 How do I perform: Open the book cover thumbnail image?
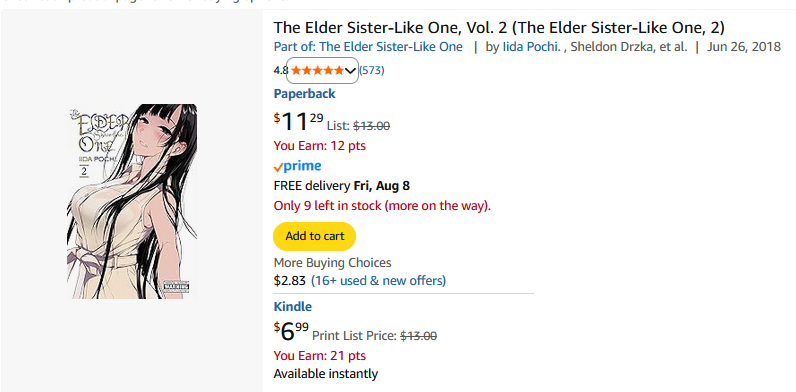(x=132, y=201)
